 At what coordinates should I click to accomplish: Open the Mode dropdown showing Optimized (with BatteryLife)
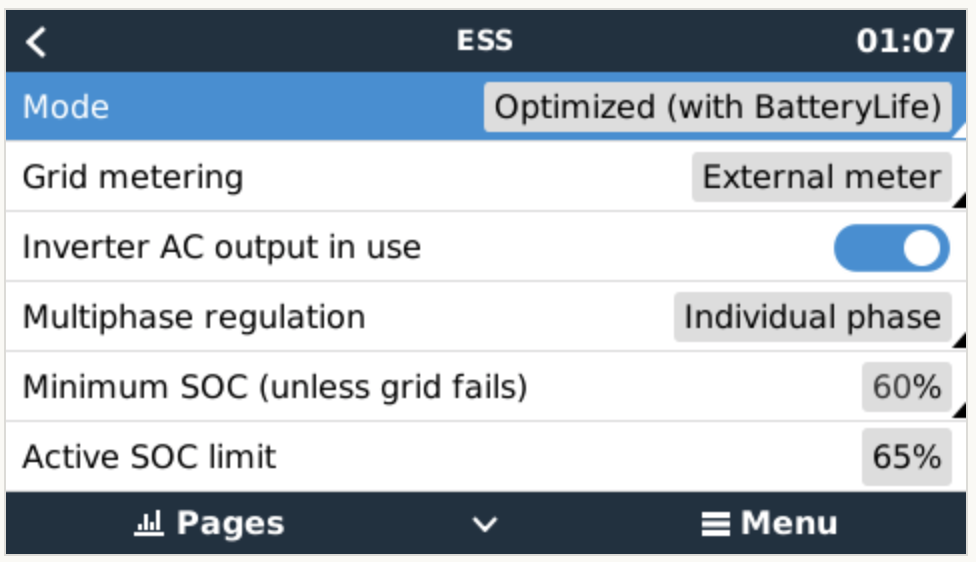[717, 107]
